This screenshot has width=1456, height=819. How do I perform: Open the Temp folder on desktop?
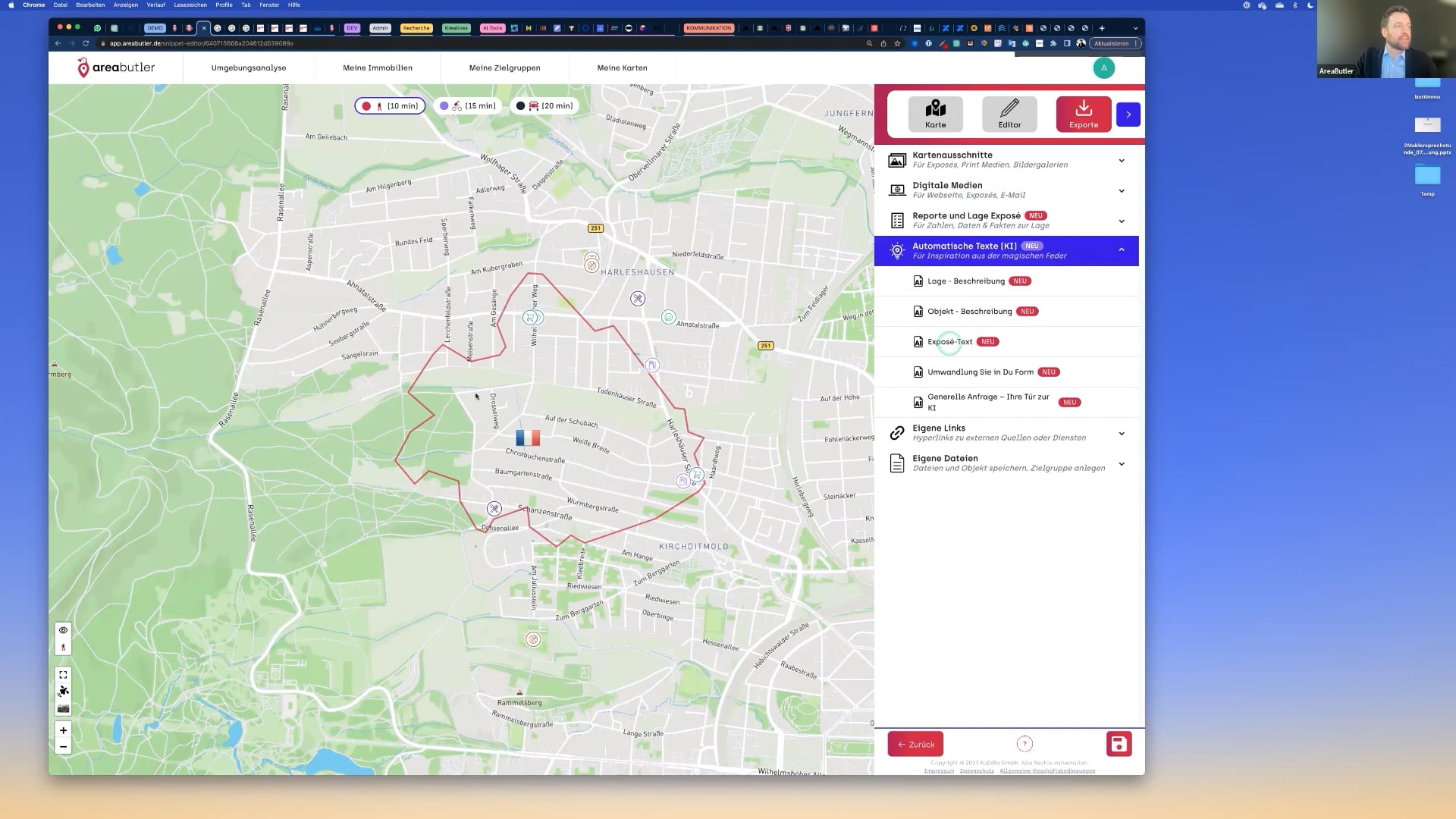(x=1427, y=180)
